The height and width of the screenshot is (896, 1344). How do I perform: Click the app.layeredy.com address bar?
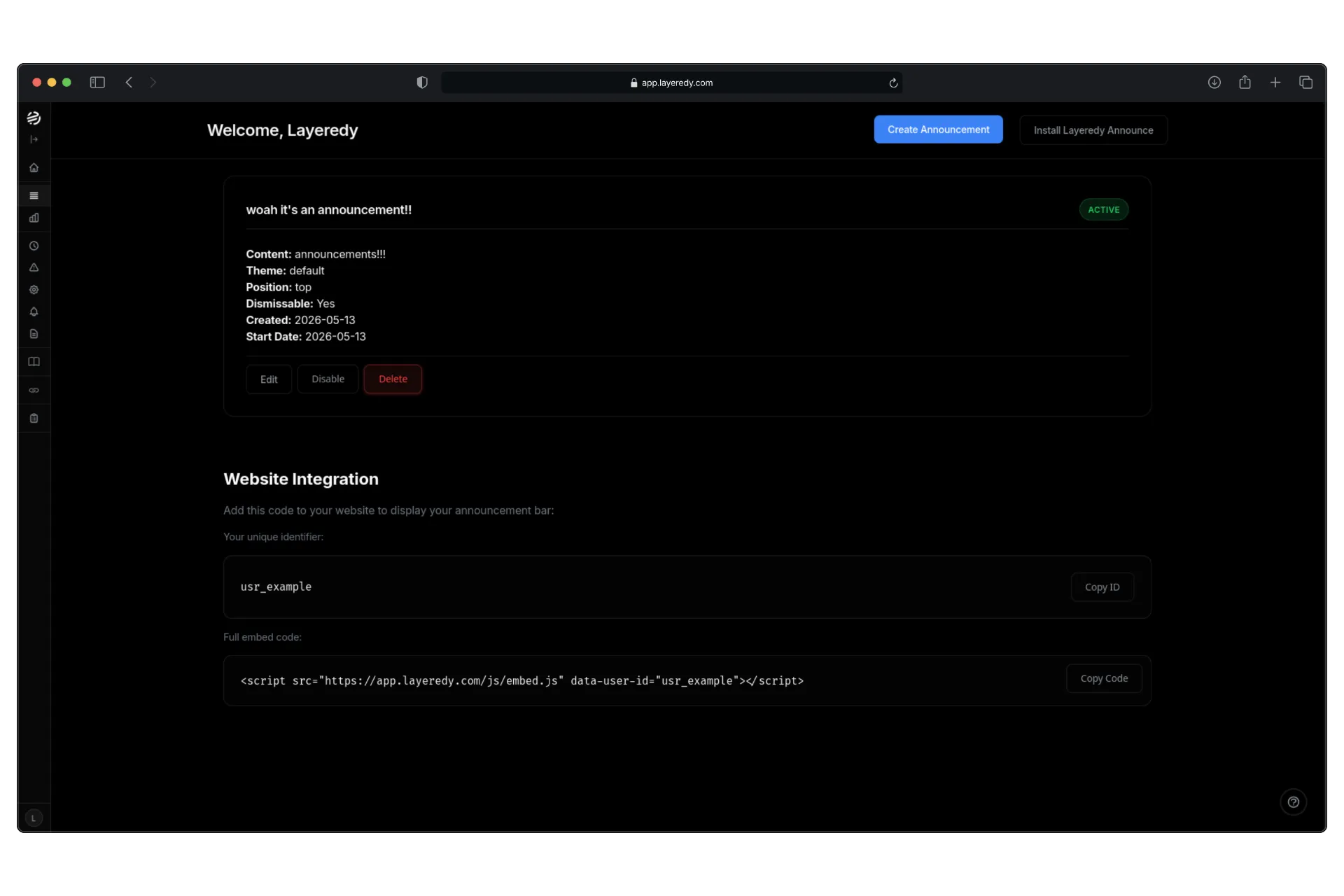point(671,83)
